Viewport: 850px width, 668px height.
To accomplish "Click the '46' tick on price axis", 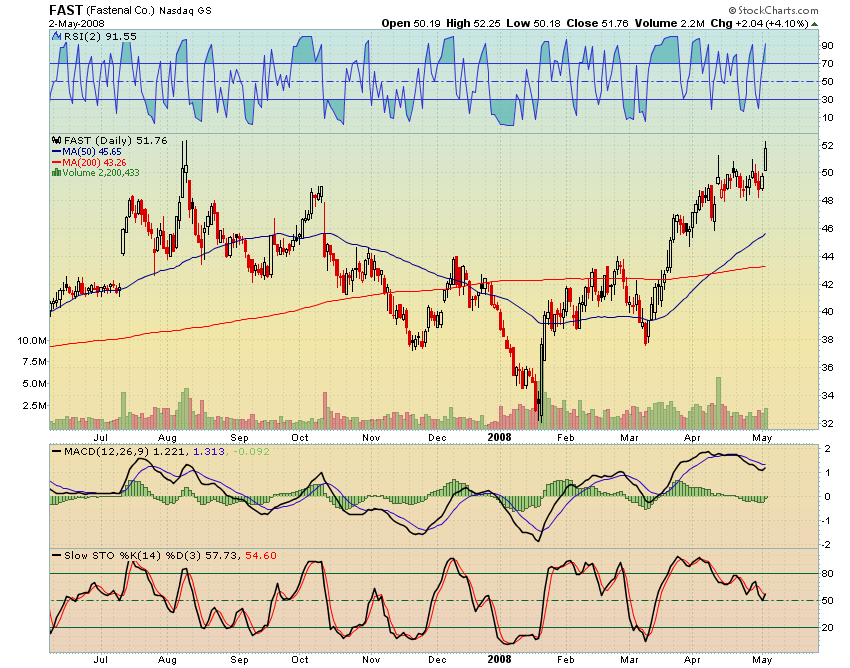I will tap(827, 228).
